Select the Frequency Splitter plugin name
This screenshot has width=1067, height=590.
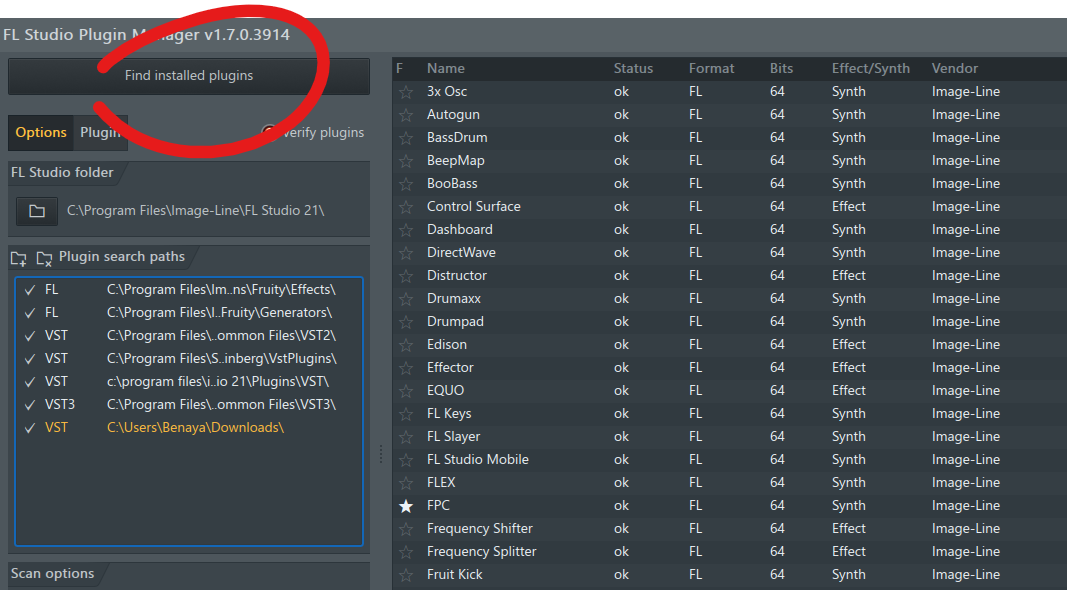pos(481,551)
